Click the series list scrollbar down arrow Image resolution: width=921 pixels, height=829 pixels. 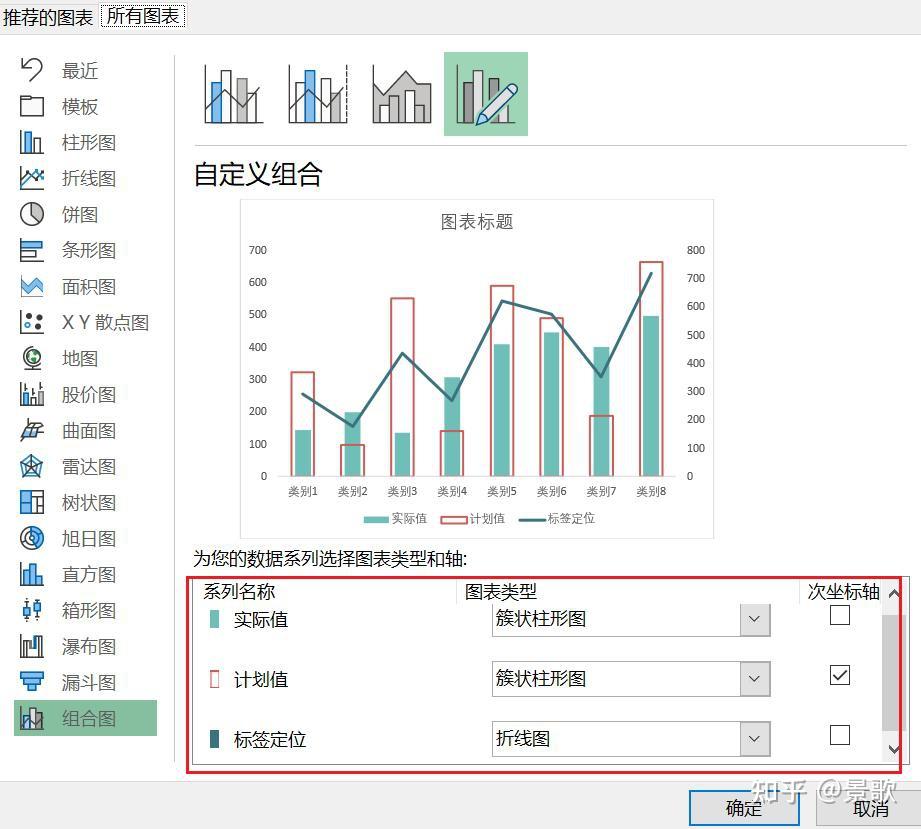pyautogui.click(x=895, y=748)
